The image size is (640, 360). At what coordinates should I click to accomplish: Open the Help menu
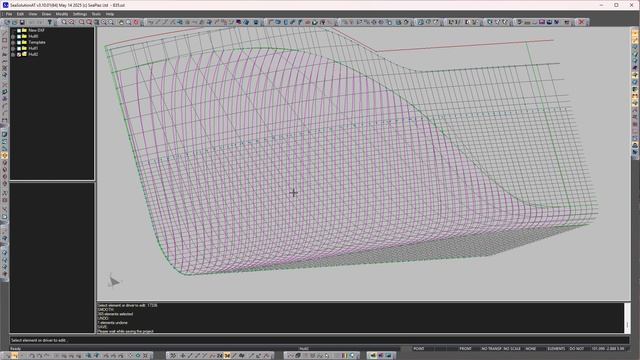pos(110,14)
